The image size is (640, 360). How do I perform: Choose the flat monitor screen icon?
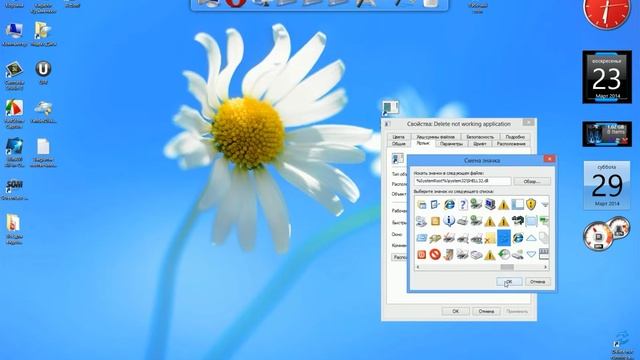tap(531, 221)
